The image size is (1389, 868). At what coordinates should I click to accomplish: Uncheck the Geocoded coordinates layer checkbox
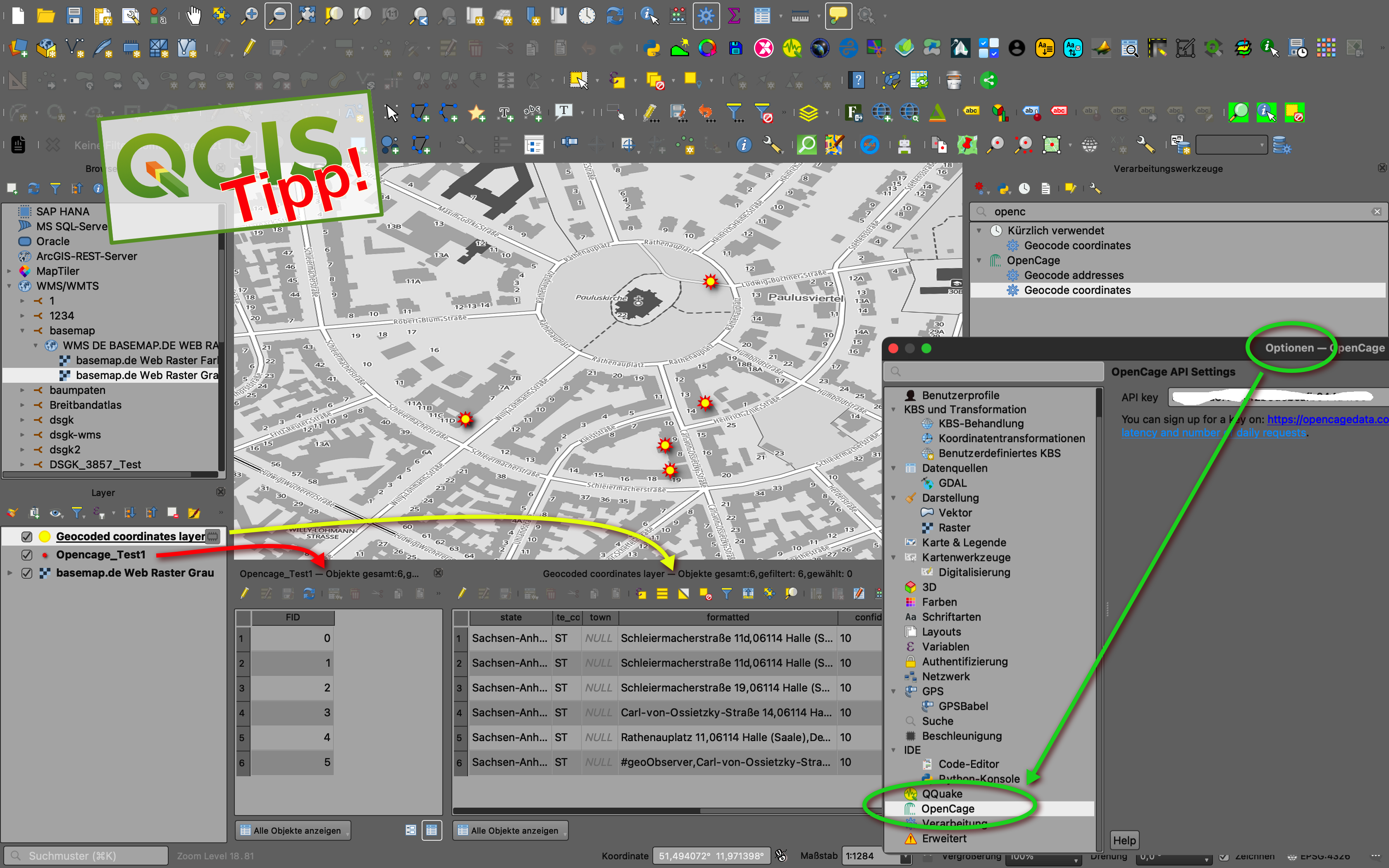pos(26,536)
